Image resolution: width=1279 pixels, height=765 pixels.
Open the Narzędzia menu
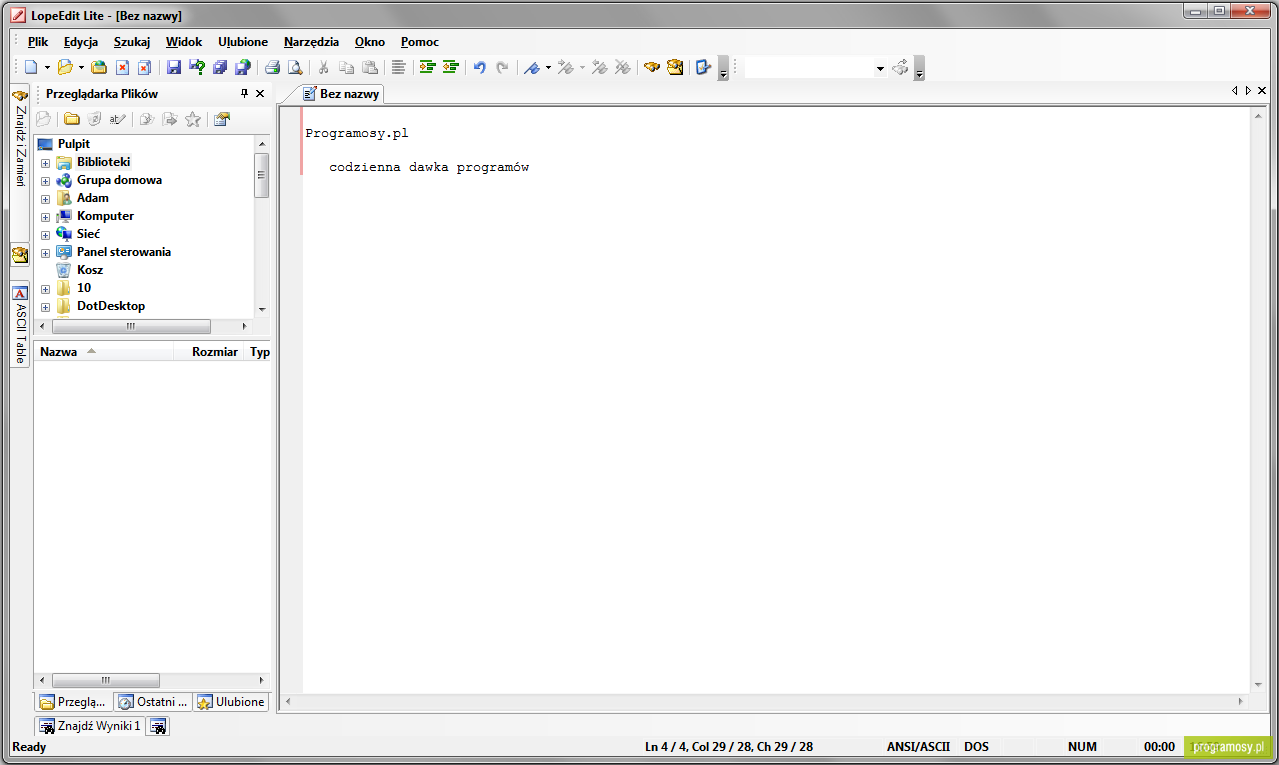pos(311,42)
